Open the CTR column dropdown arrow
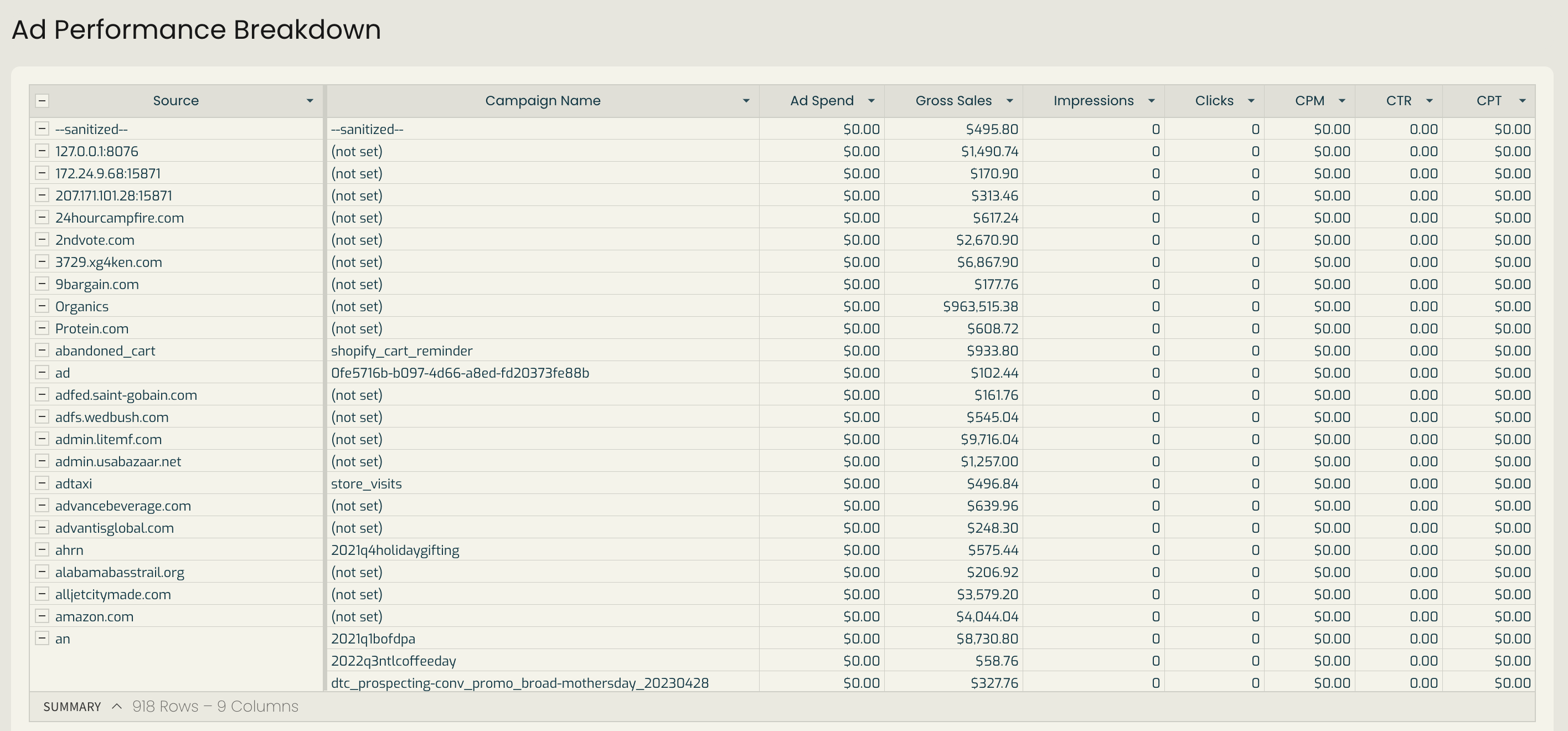Image resolution: width=1568 pixels, height=731 pixels. coord(1429,101)
